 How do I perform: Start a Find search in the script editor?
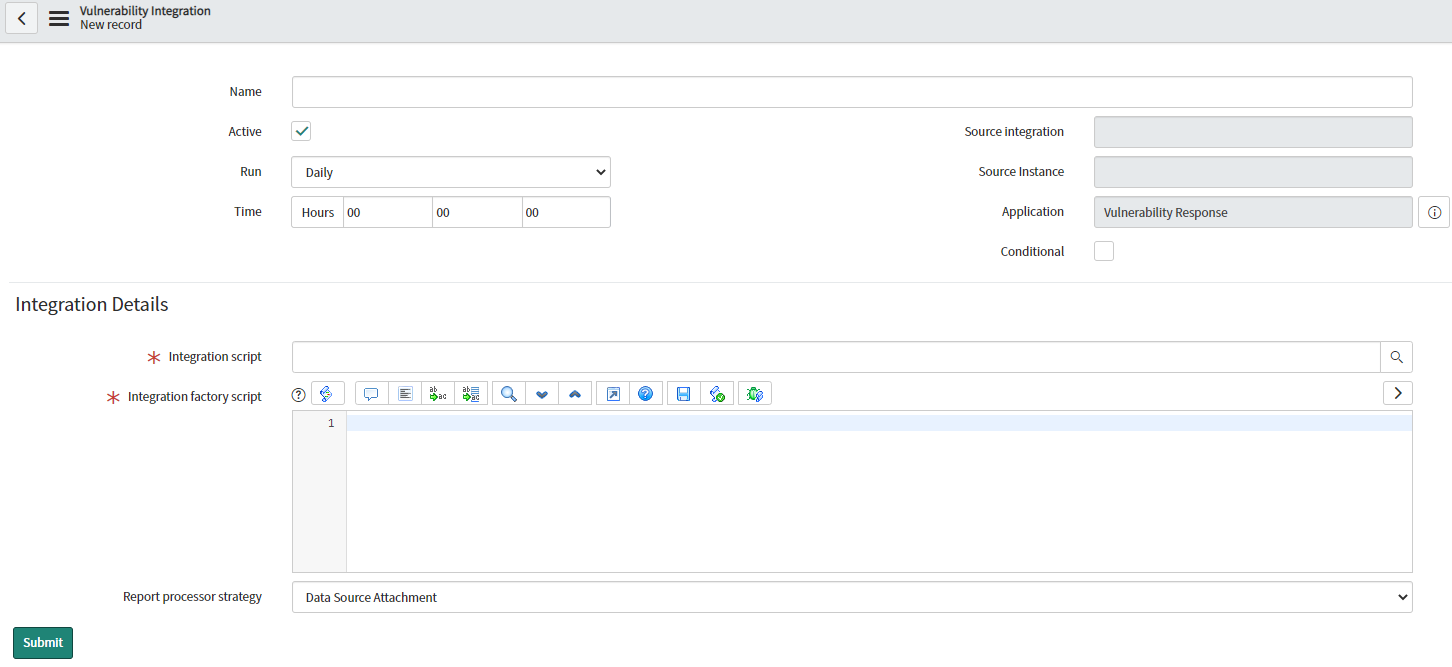pyautogui.click(x=508, y=393)
